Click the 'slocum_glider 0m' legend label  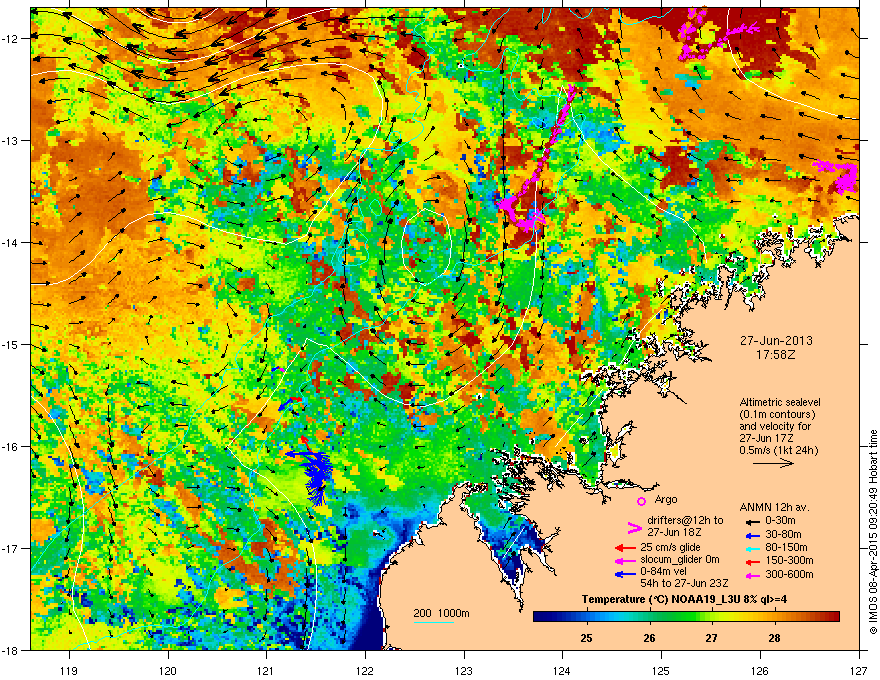[x=680, y=560]
